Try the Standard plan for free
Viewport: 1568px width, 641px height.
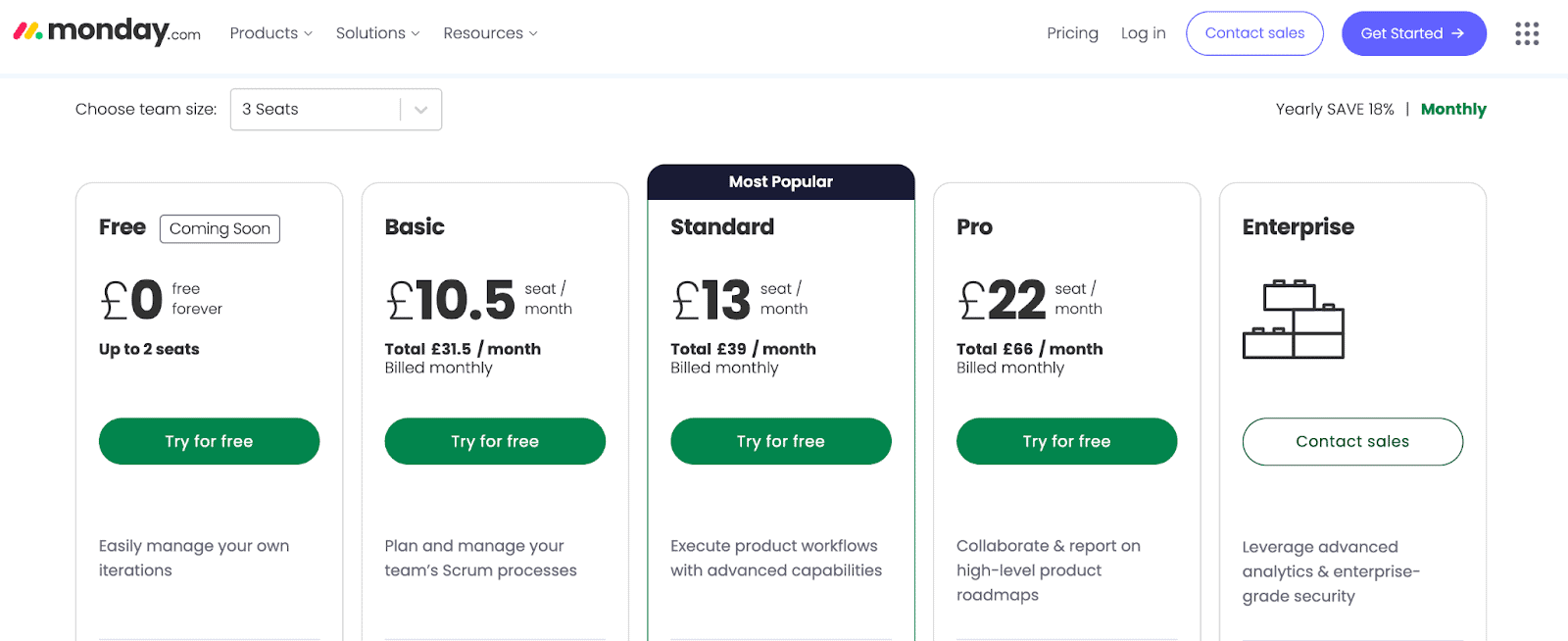coord(781,441)
